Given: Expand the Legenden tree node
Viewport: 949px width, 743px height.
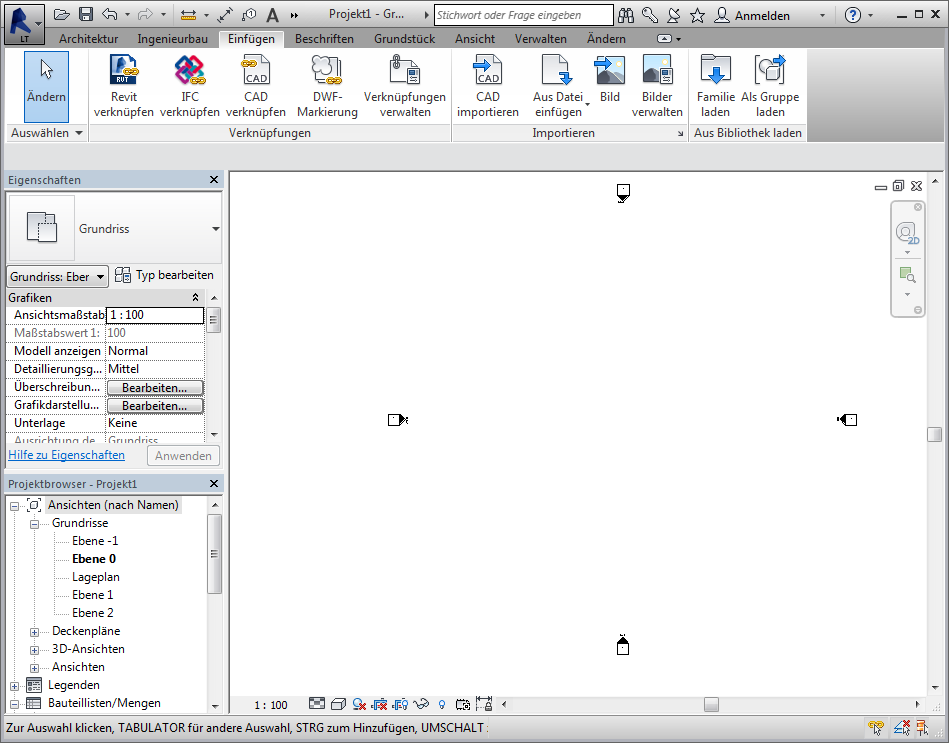Looking at the screenshot, I should pos(15,687).
